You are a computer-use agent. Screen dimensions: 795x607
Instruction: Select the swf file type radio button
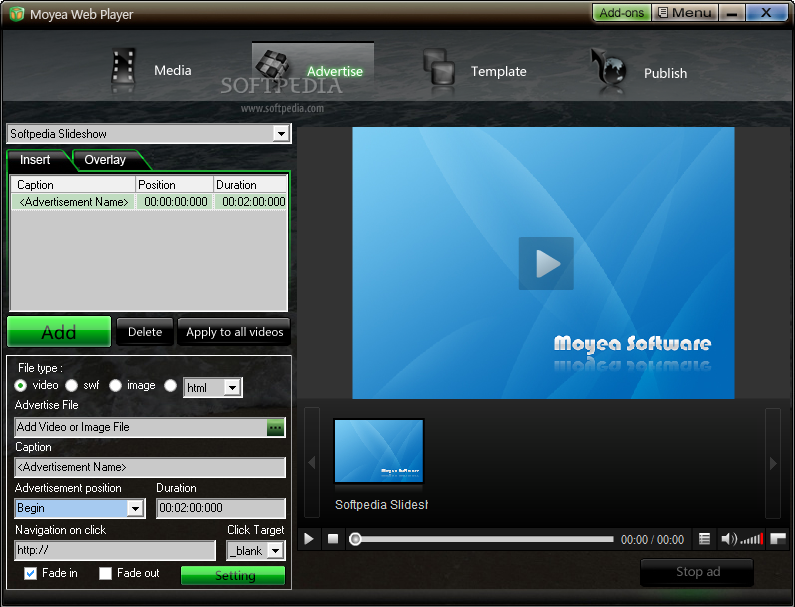(71, 386)
